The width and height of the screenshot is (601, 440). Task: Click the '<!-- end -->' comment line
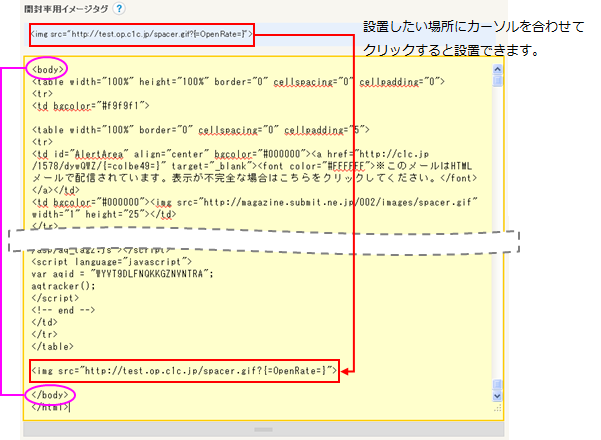click(63, 310)
